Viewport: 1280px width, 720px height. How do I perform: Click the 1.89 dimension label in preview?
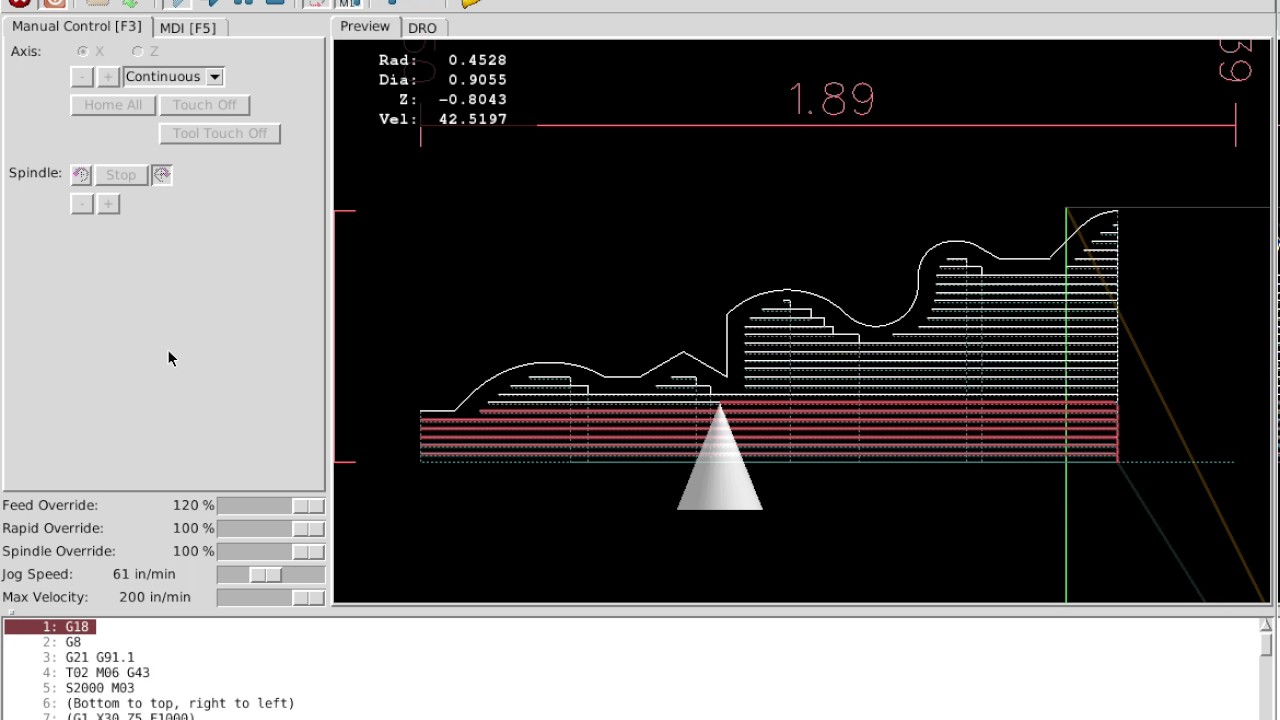832,99
